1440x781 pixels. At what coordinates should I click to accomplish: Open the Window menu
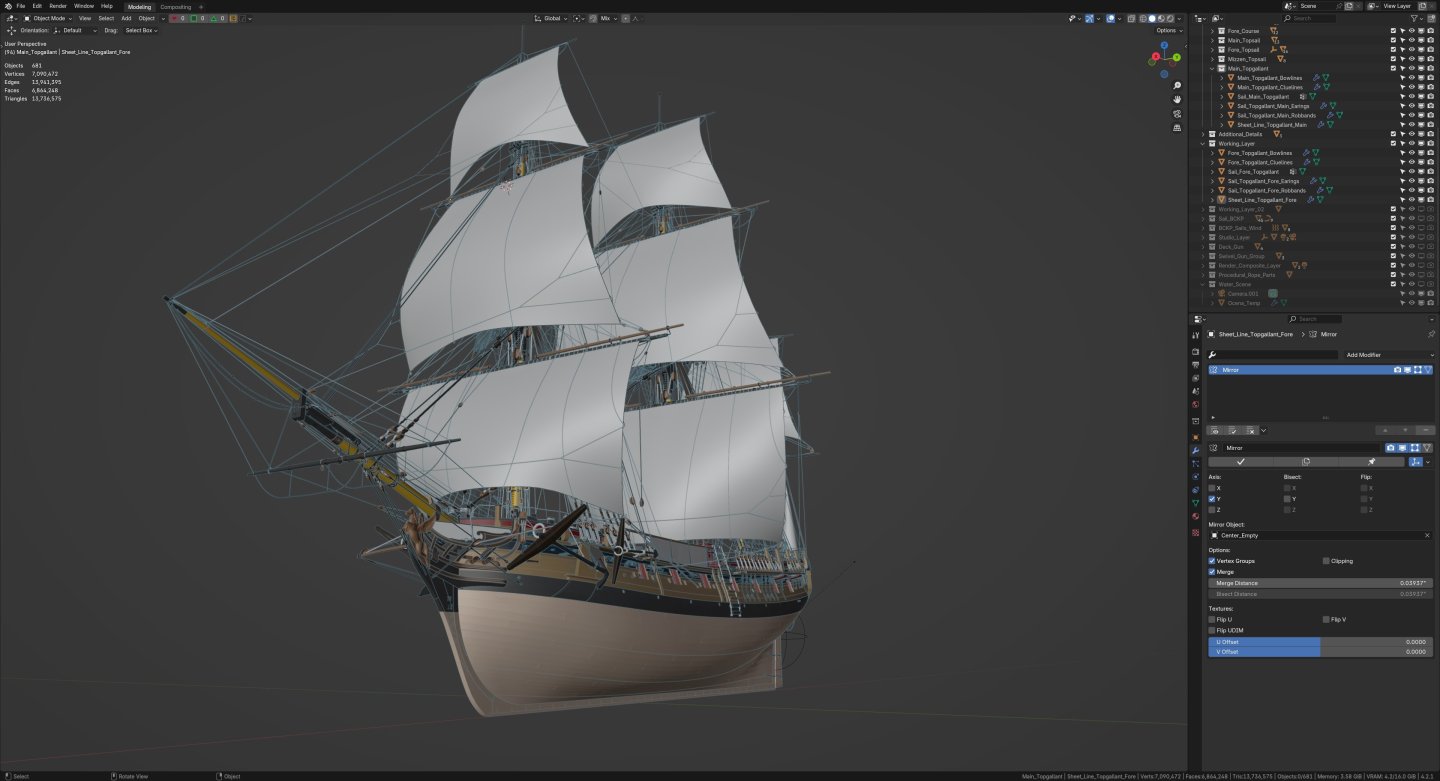84,6
